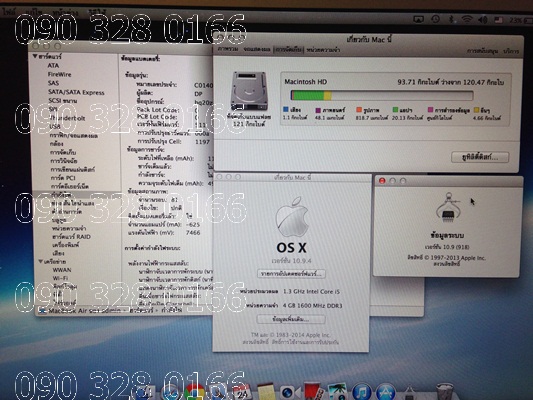Click the Bluetooth status icon
This screenshot has width=533, height=400.
pos(451,20)
